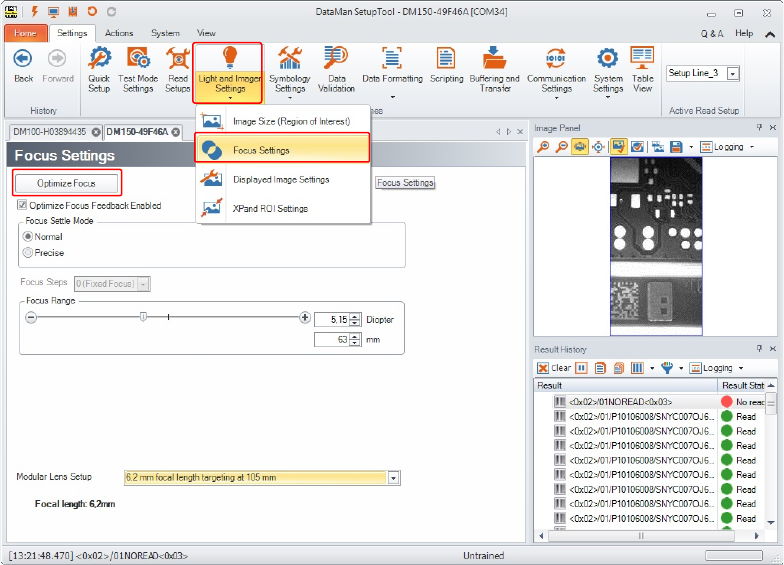Open Read Setups in the ribbon
Image resolution: width=784 pixels, height=565 pixels.
tap(178, 70)
